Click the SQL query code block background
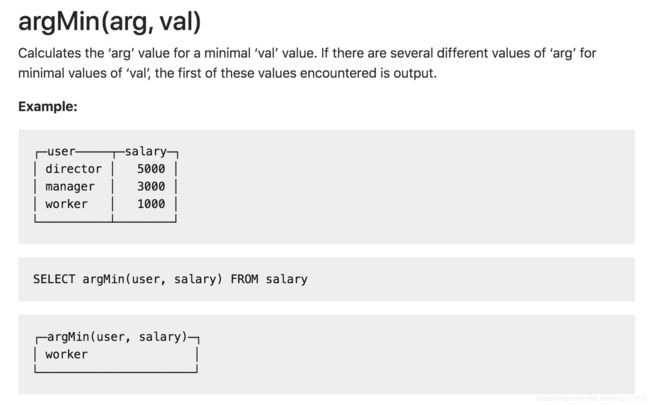Screen dimensions: 650x406 tap(326, 279)
